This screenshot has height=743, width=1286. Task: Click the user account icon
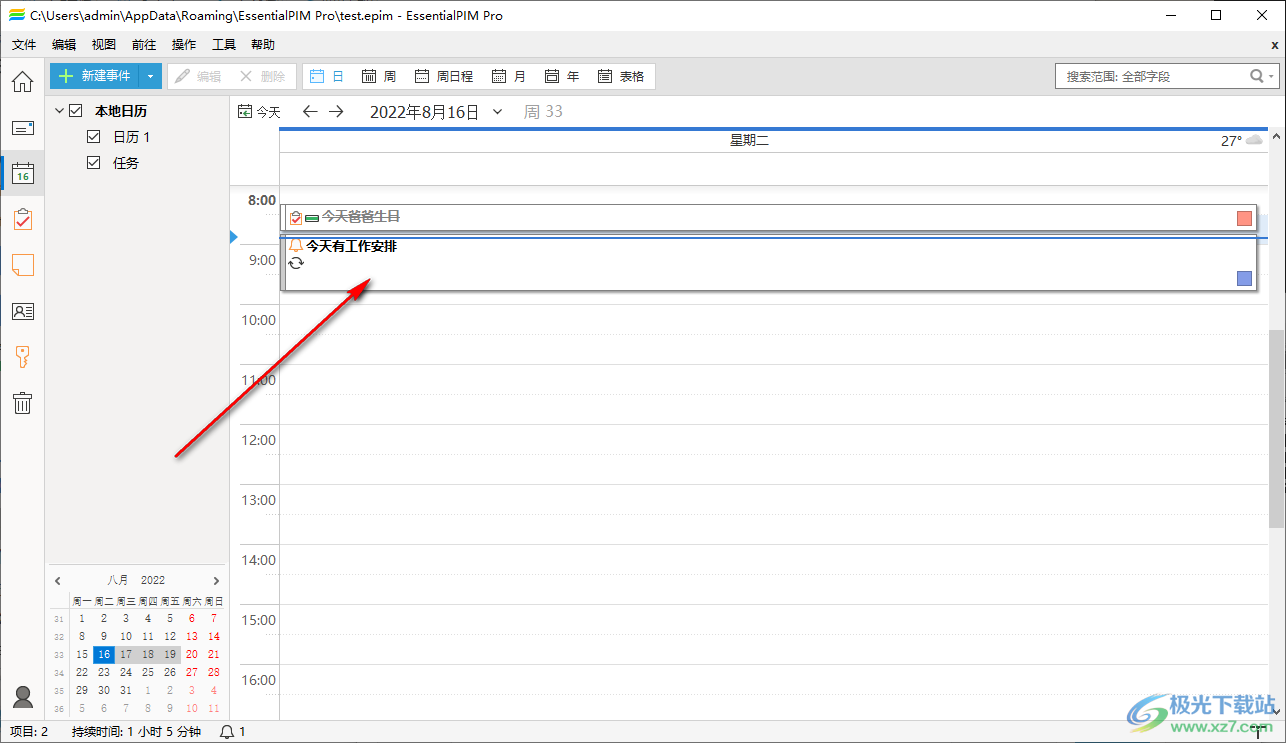point(22,696)
